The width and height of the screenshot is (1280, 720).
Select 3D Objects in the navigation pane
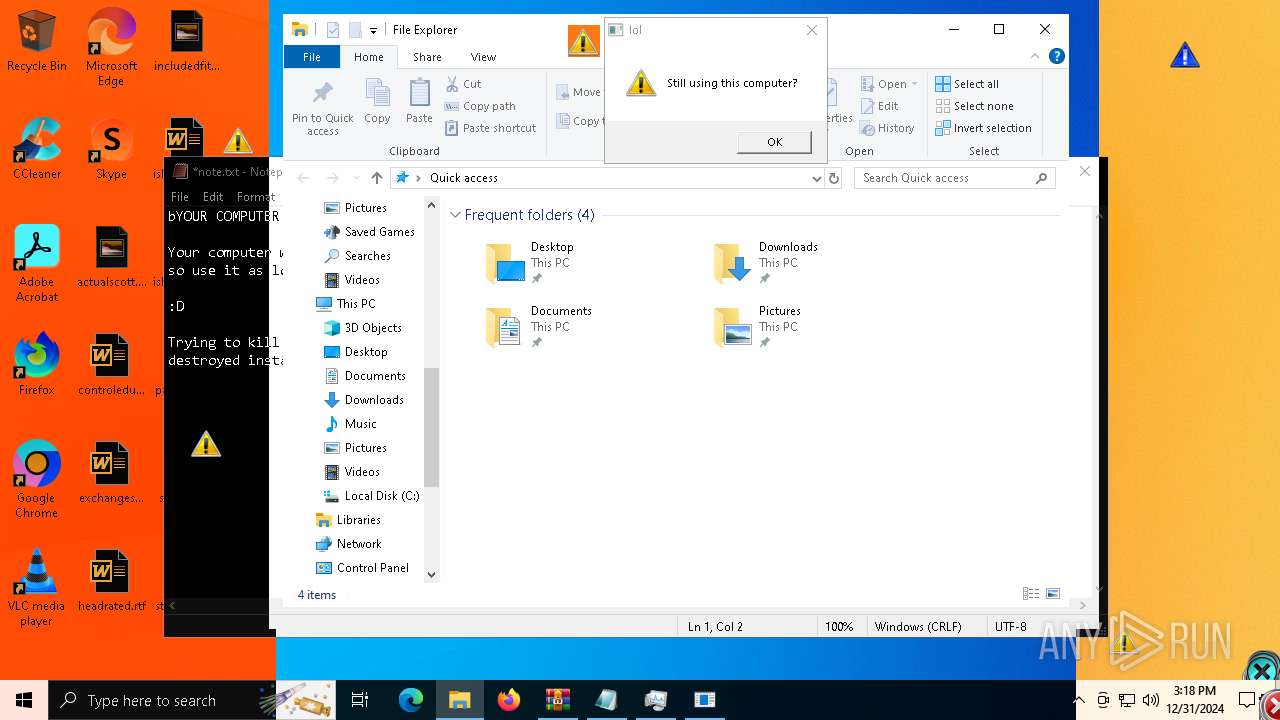(x=363, y=328)
